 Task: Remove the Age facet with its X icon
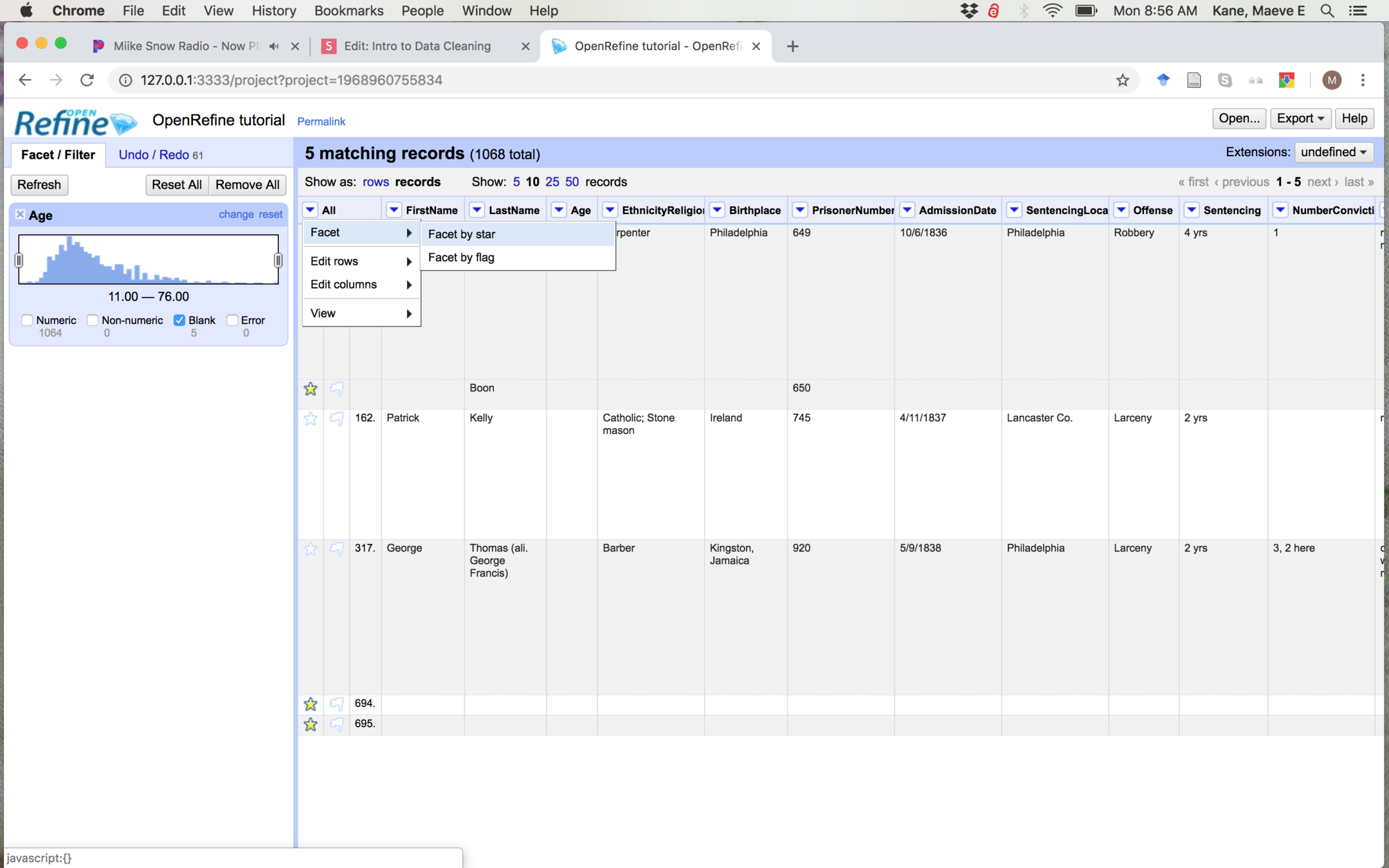pyautogui.click(x=20, y=215)
